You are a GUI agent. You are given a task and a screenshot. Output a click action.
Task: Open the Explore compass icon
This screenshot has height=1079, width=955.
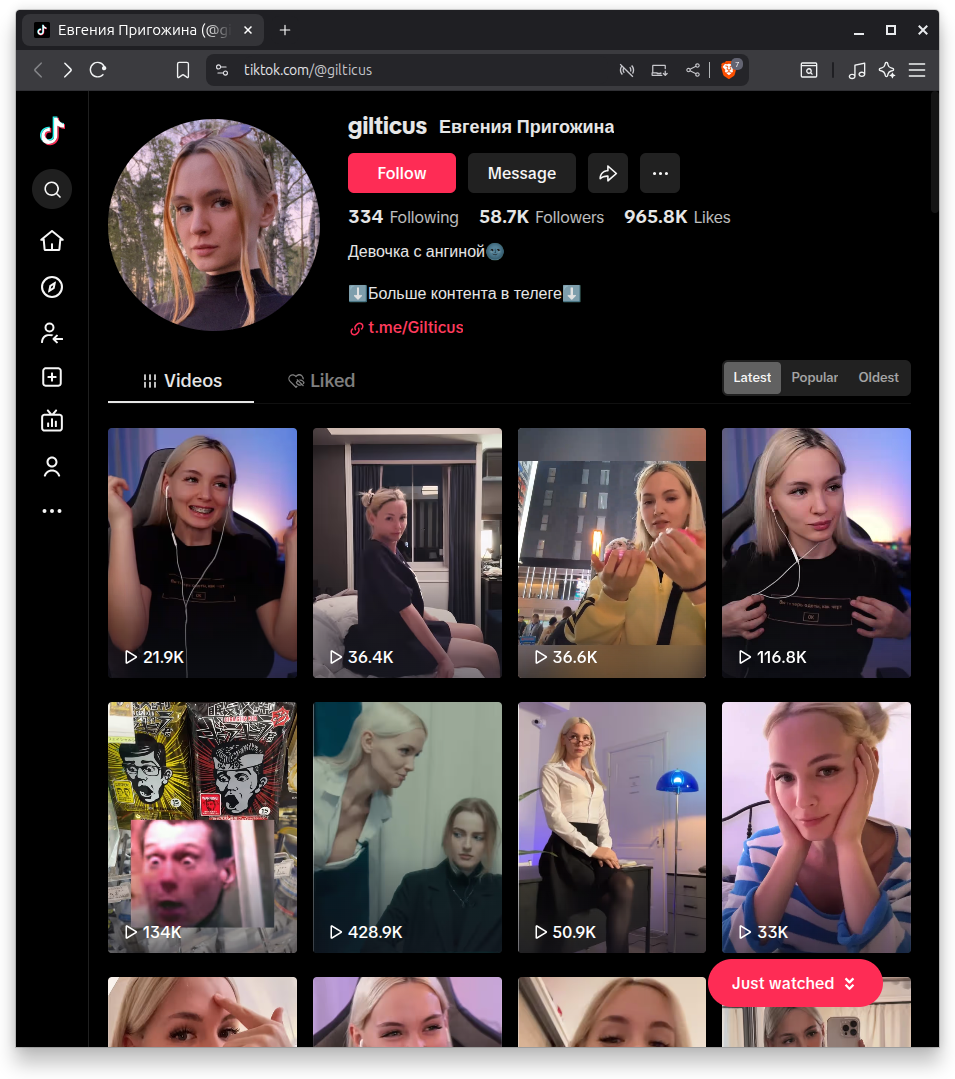point(52,287)
